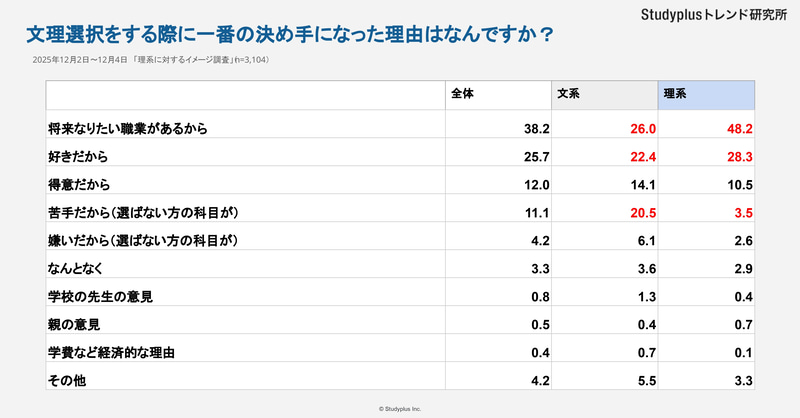Select the red value 20.5
This screenshot has width=800, height=418.
point(643,213)
